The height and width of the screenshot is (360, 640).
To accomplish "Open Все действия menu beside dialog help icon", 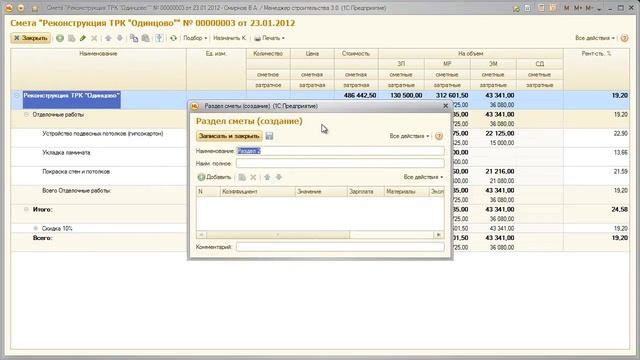I will click(409, 136).
